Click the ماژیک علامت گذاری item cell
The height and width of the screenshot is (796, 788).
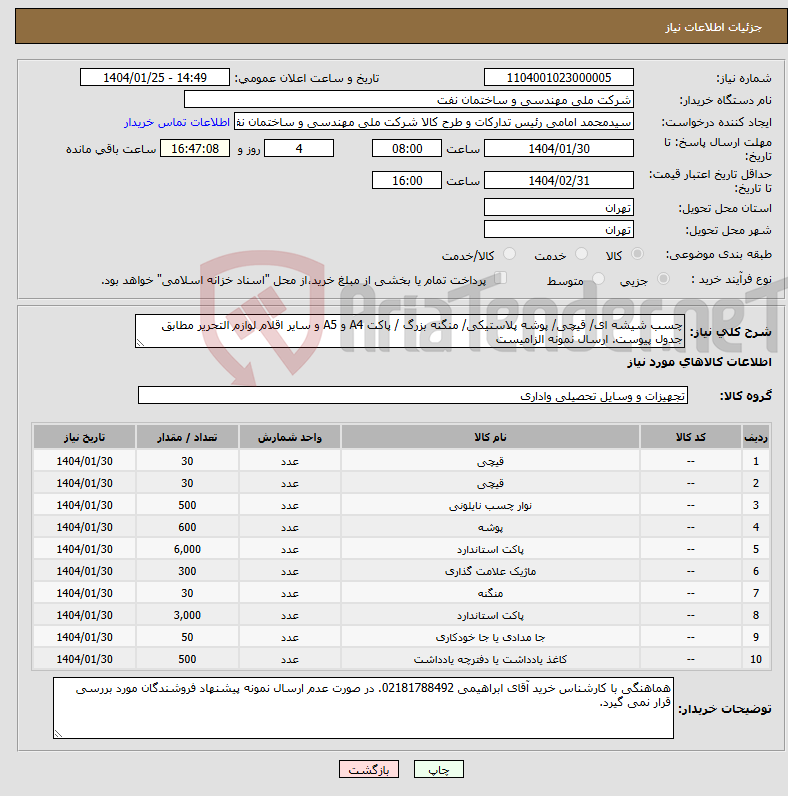pos(490,572)
